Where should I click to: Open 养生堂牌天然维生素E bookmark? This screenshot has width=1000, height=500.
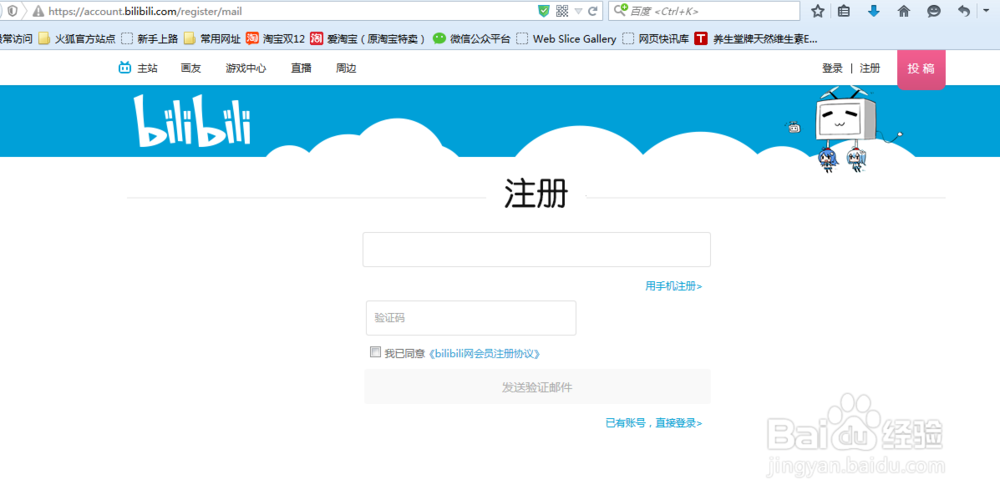click(x=756, y=39)
